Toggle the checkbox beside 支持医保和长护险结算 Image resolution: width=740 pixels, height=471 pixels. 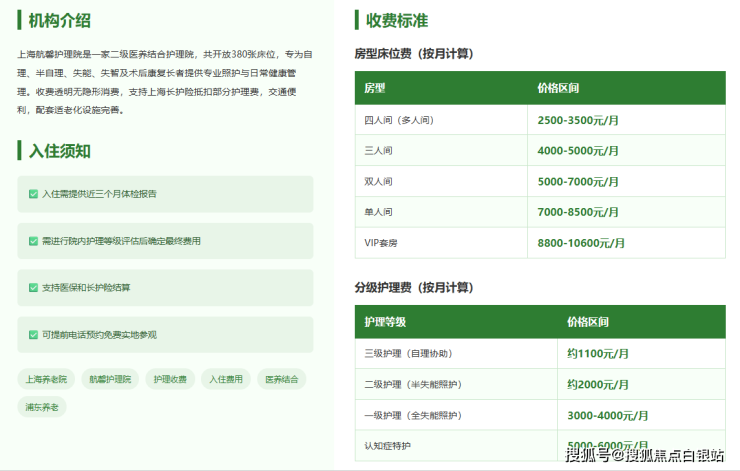33,288
